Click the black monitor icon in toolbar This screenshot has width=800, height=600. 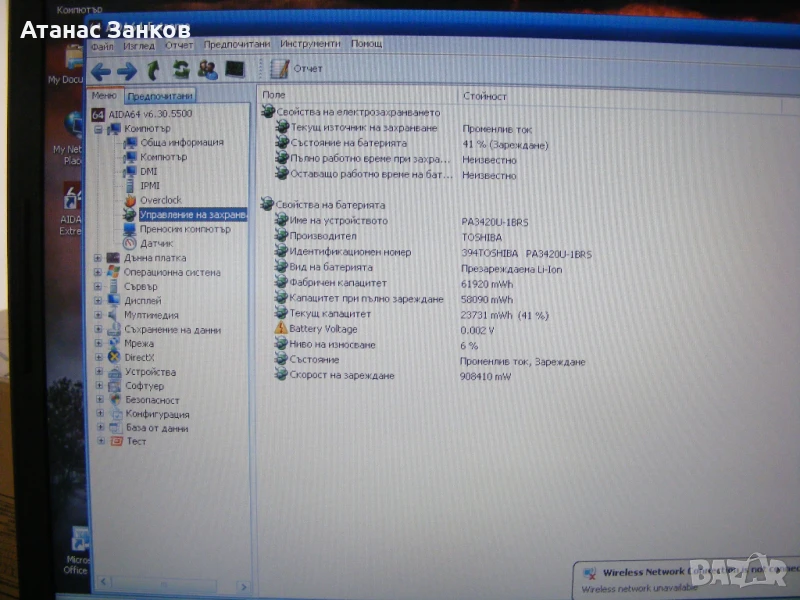(x=234, y=70)
